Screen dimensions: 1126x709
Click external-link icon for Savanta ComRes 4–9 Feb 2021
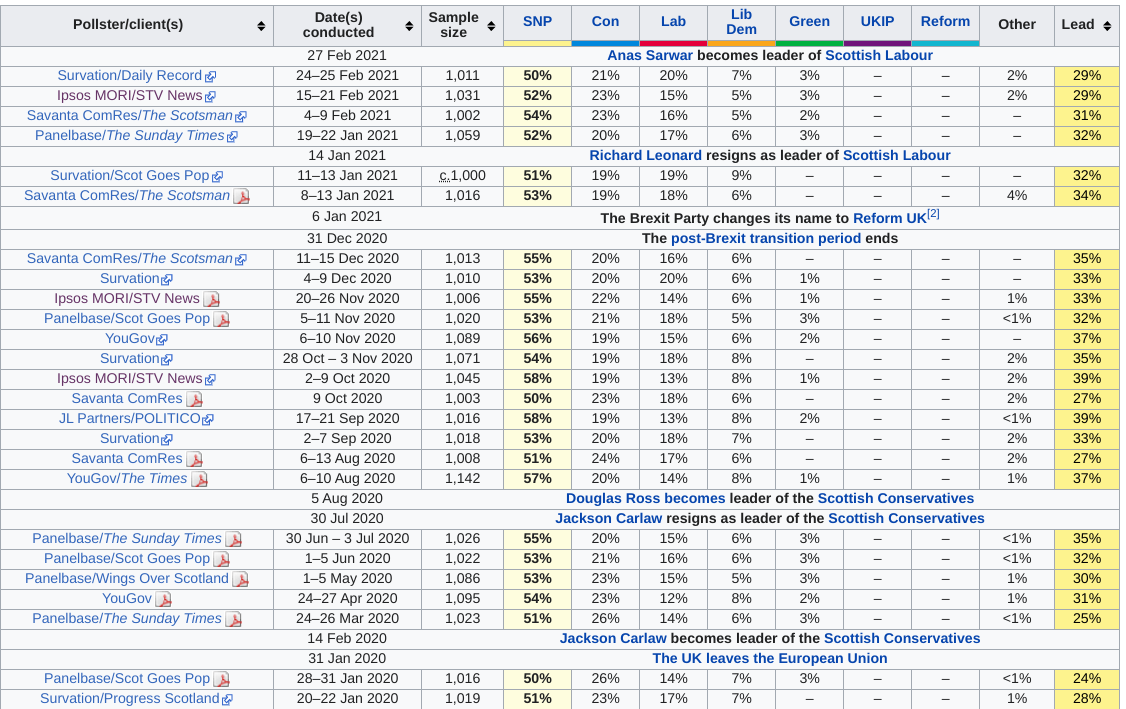coord(241,117)
